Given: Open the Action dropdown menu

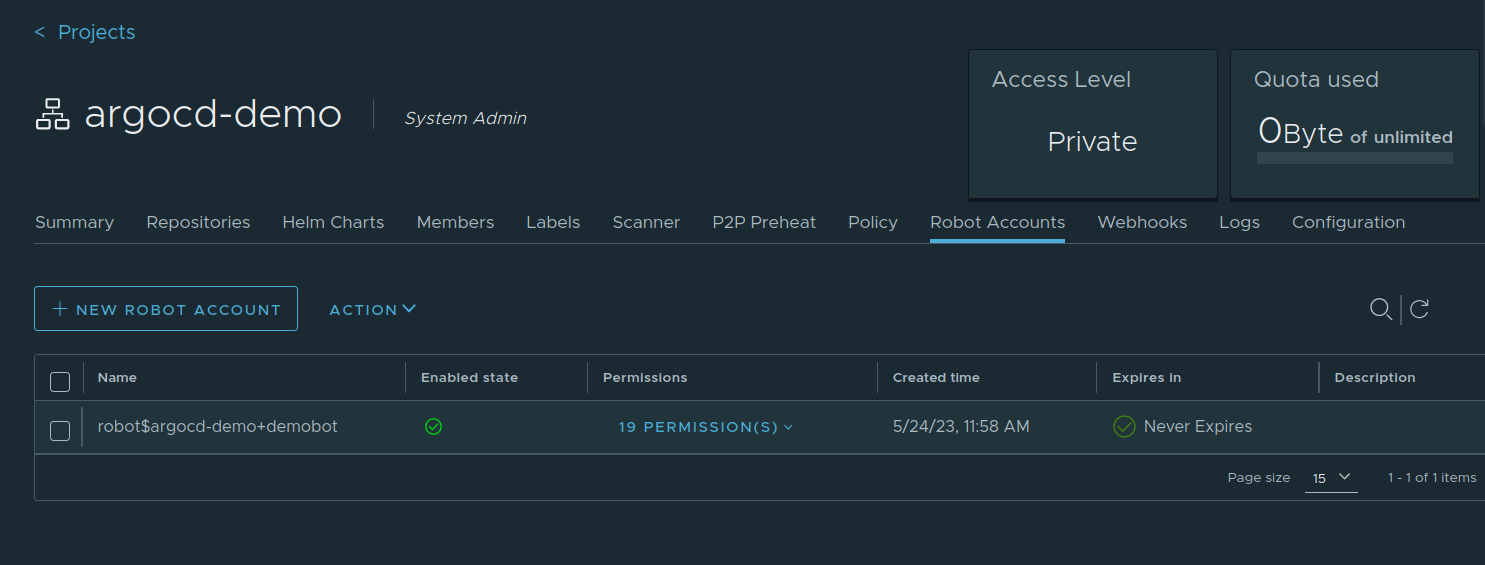Looking at the screenshot, I should (x=372, y=310).
